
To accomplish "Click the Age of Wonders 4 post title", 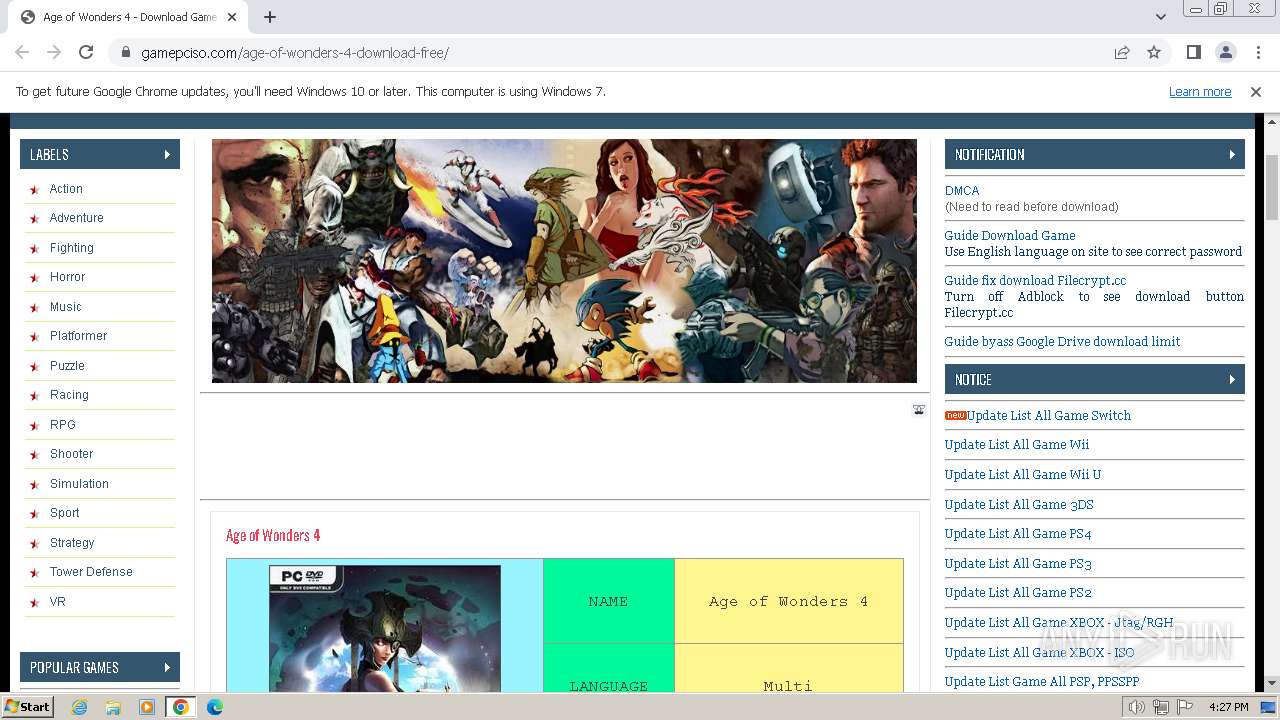I will click(x=273, y=535).
